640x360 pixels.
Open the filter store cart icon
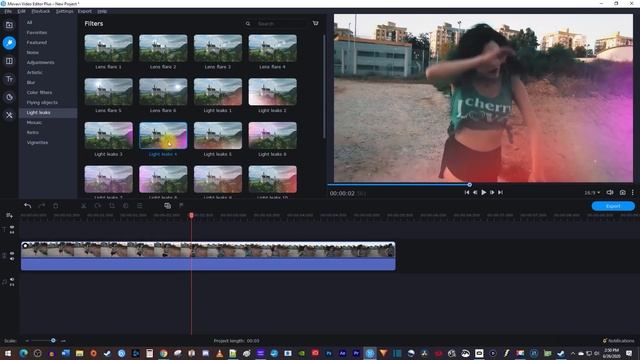tap(316, 23)
